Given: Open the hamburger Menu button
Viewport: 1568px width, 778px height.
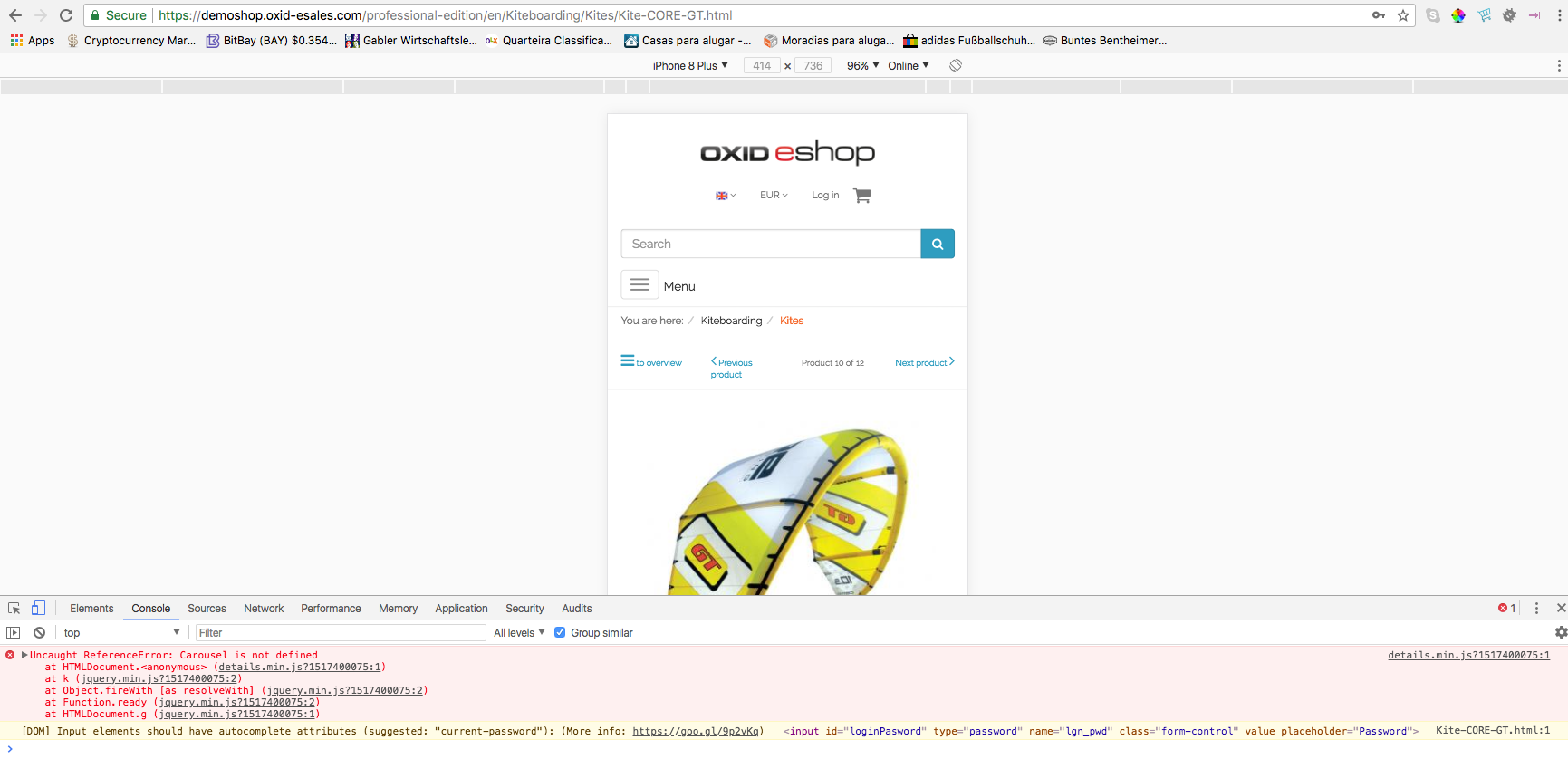Looking at the screenshot, I should [640, 285].
